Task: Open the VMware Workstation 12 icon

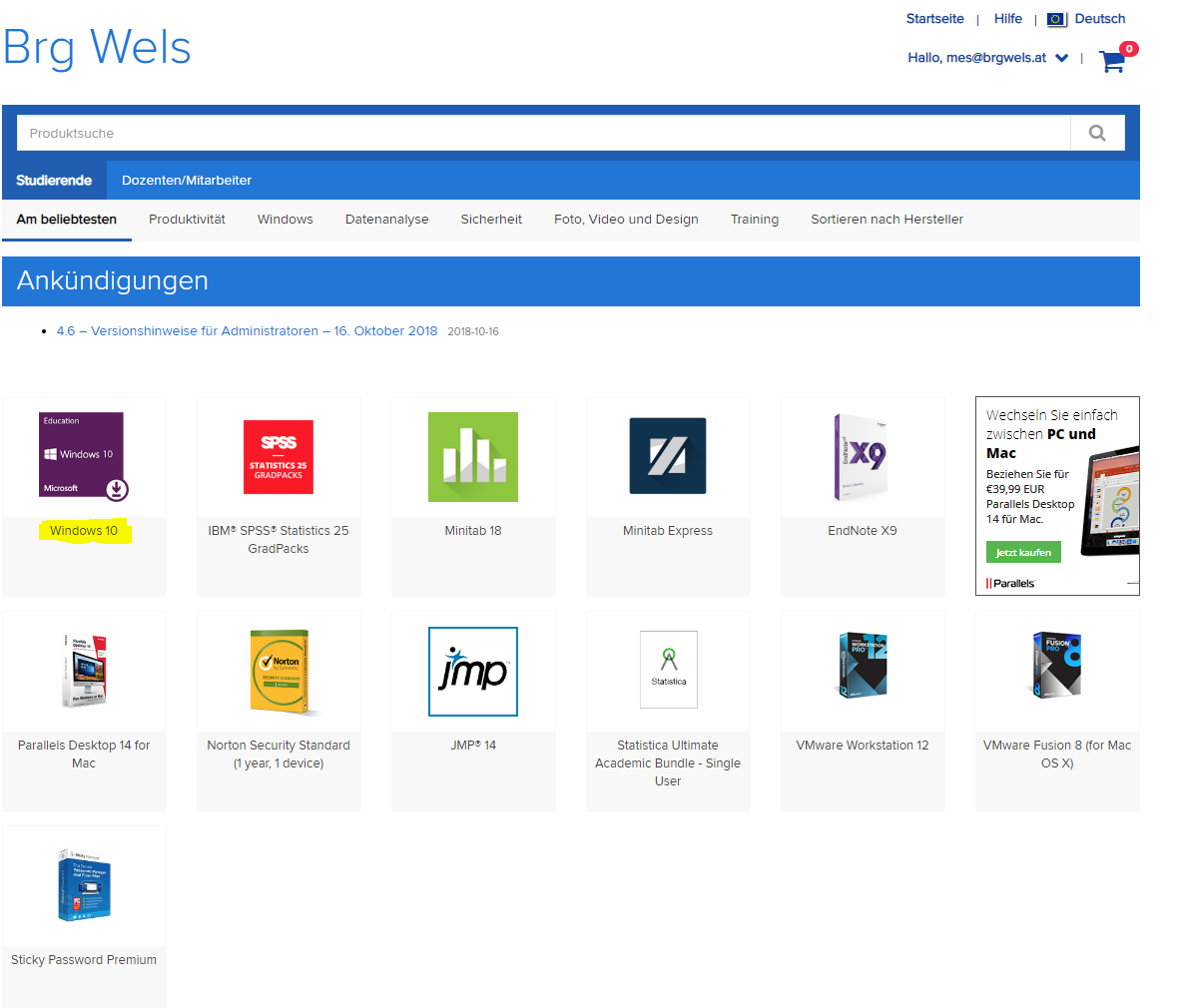Action: [x=862, y=666]
